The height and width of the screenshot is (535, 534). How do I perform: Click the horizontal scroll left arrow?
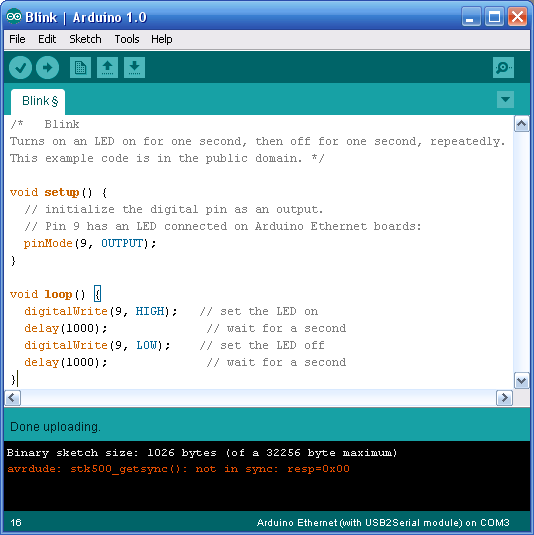pos(12,398)
